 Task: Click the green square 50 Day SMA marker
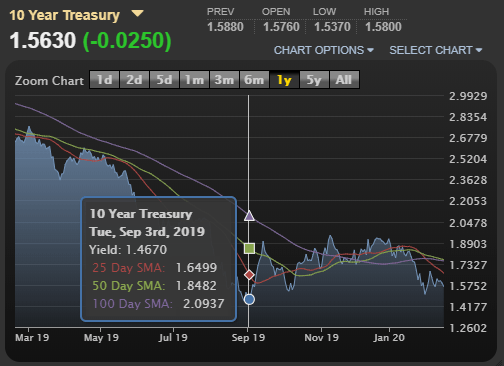point(249,248)
